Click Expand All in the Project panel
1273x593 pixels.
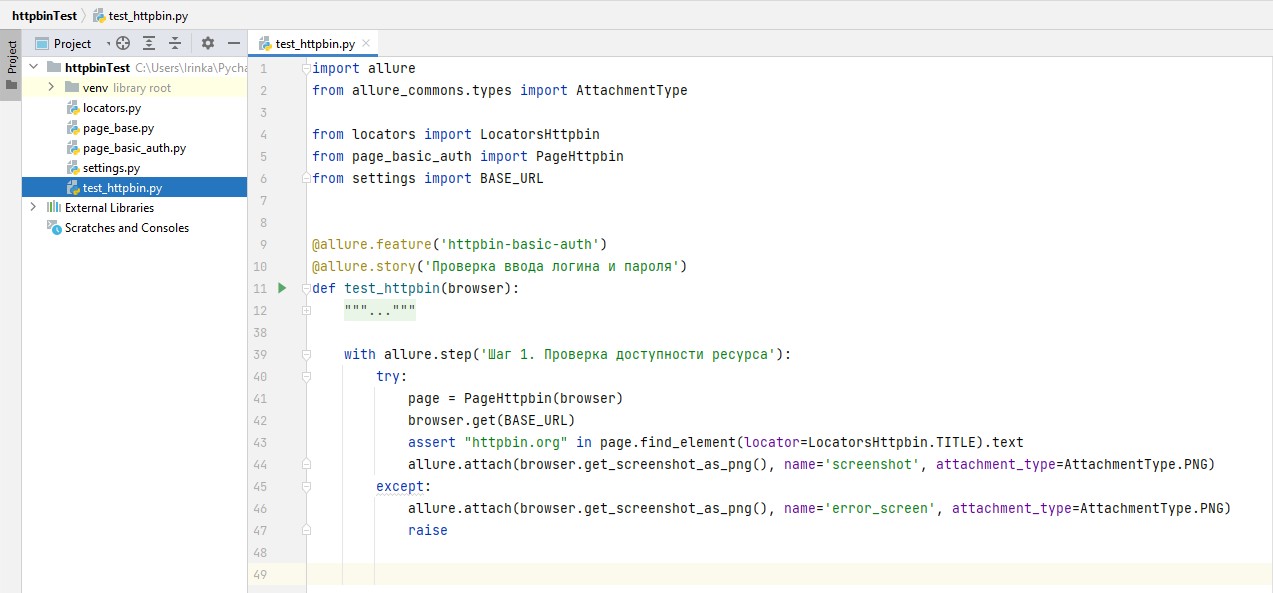tap(149, 43)
